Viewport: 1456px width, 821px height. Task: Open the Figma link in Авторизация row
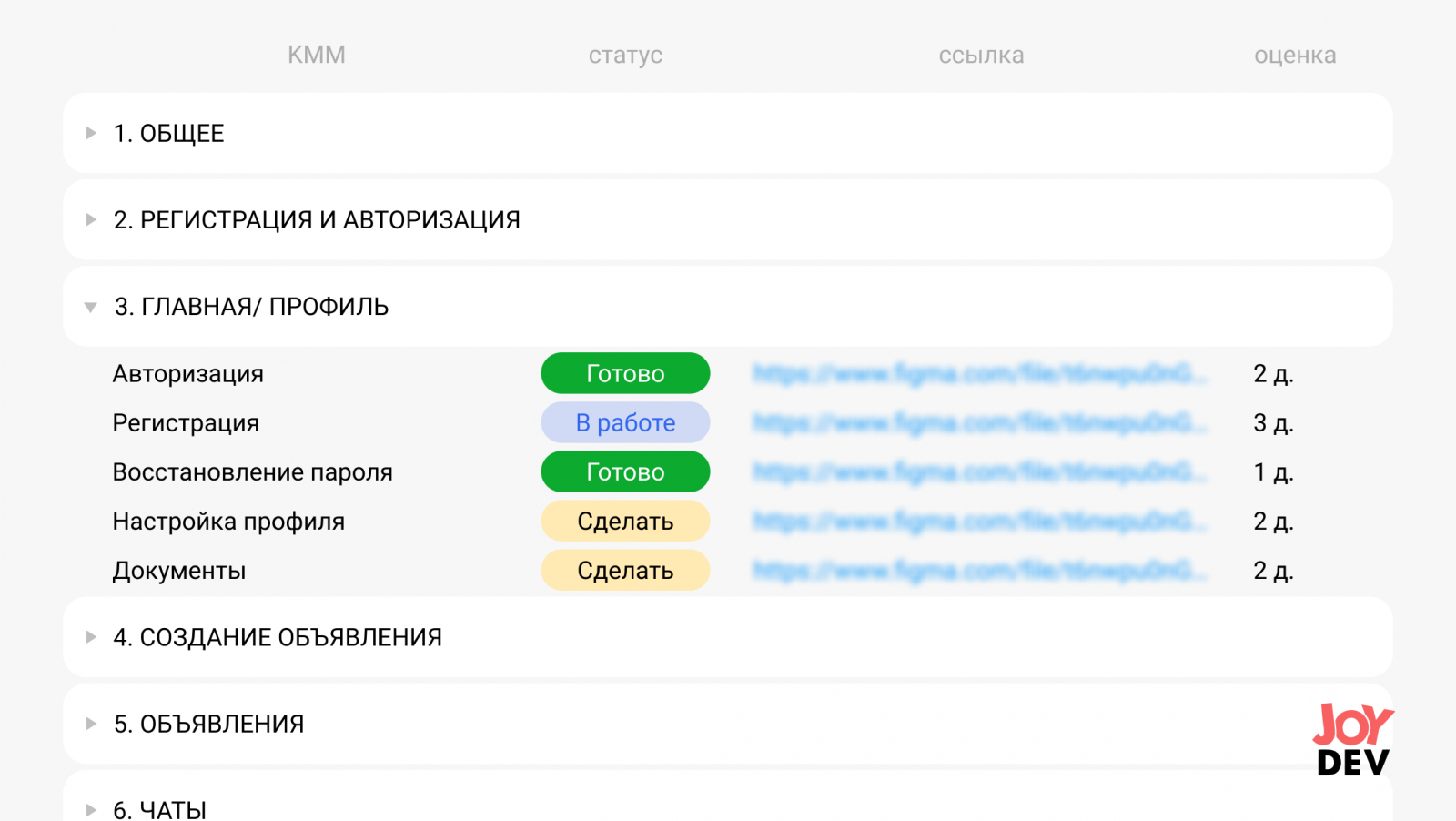point(981,373)
